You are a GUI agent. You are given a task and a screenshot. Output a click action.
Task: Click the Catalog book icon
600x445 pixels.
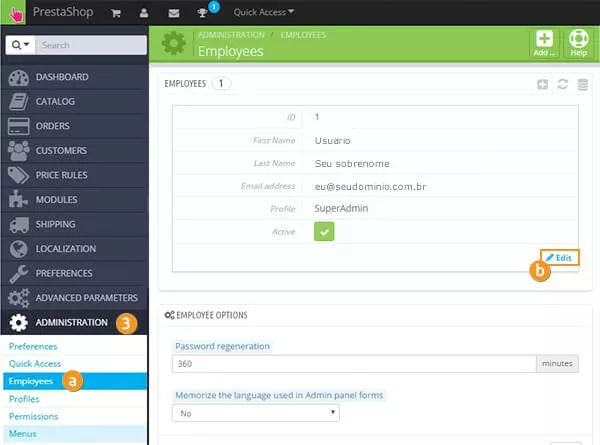pyautogui.click(x=18, y=102)
